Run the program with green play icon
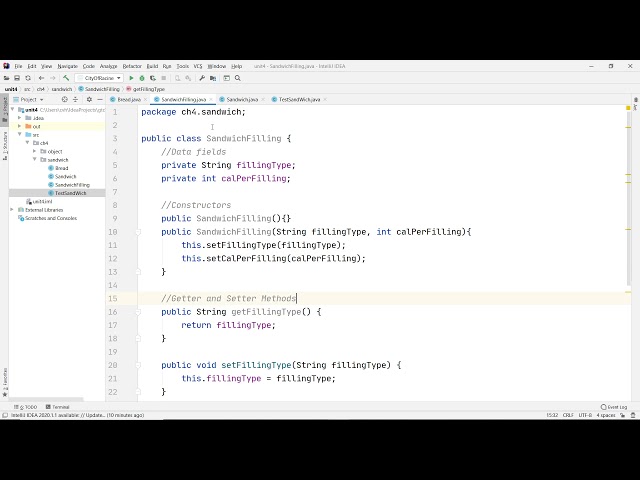The width and height of the screenshot is (640, 480). pyautogui.click(x=131, y=78)
